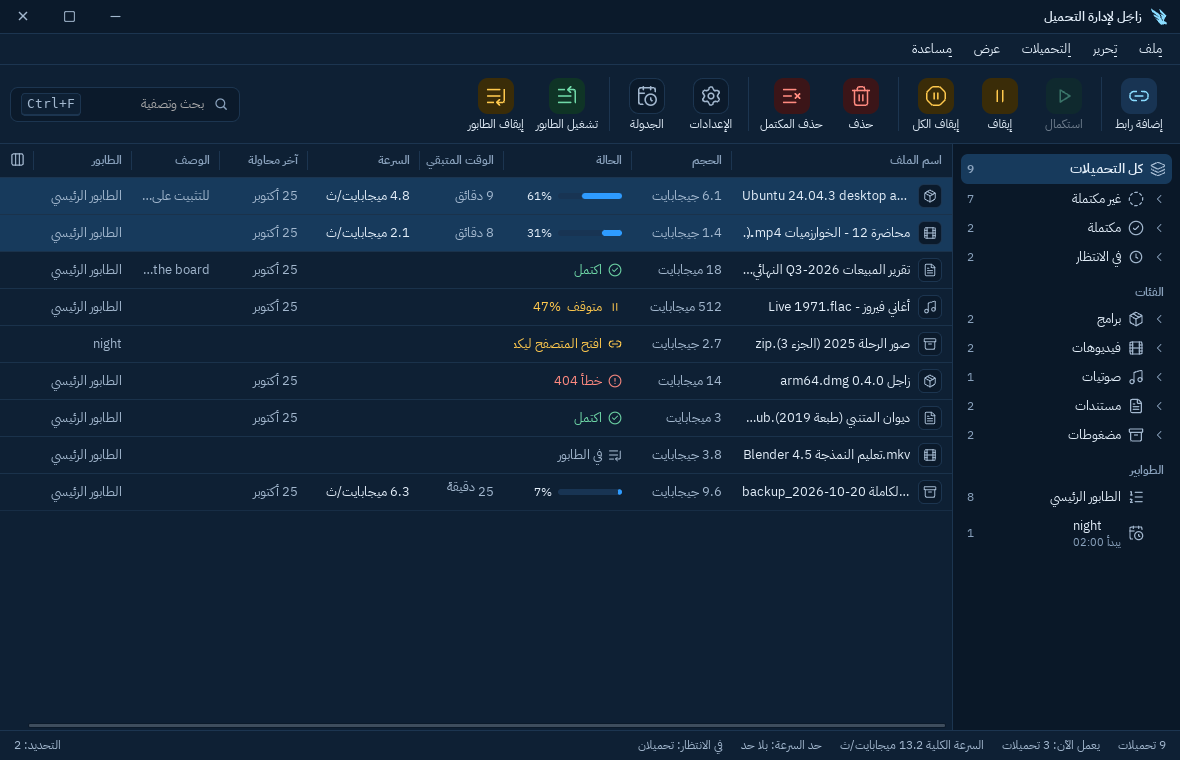Click the 61% progress bar of Ubuntu row
This screenshot has height=760, width=1180.
[x=590, y=196]
